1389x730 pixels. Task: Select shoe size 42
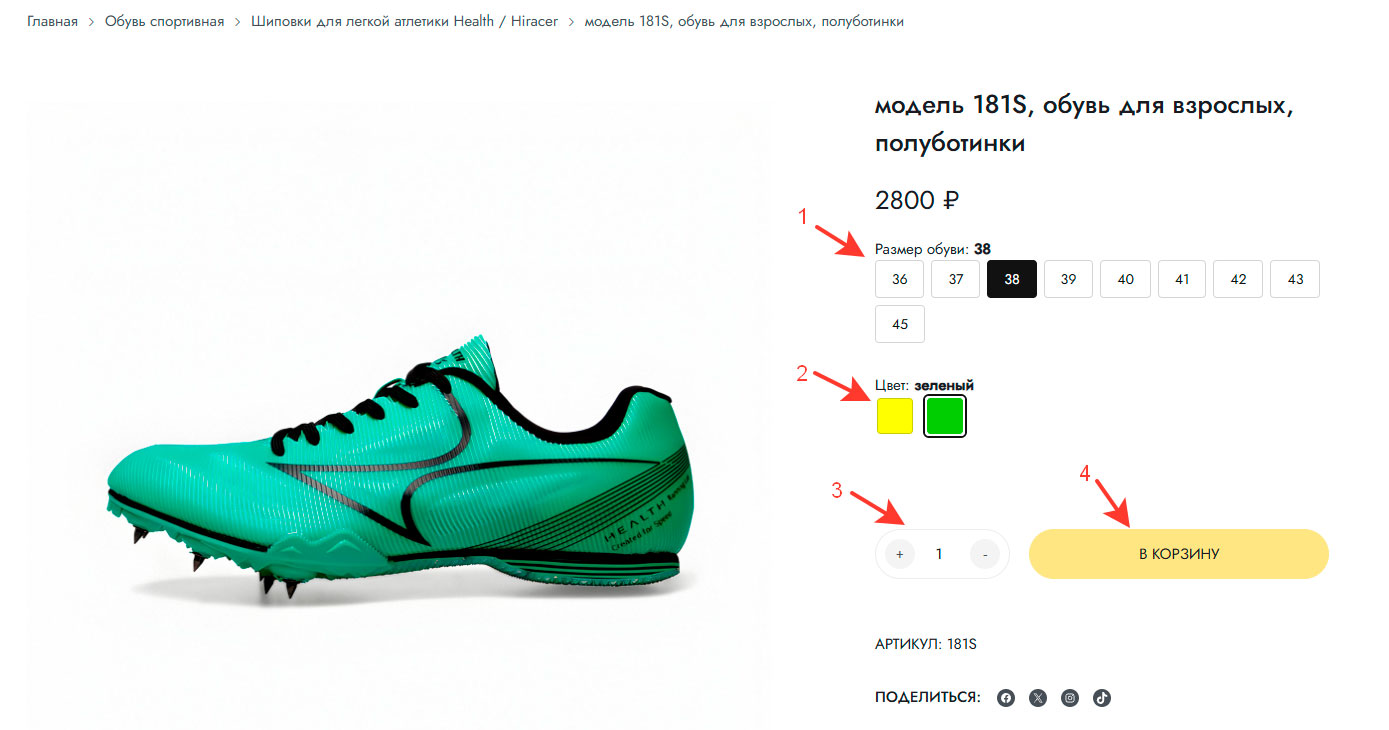(1239, 279)
